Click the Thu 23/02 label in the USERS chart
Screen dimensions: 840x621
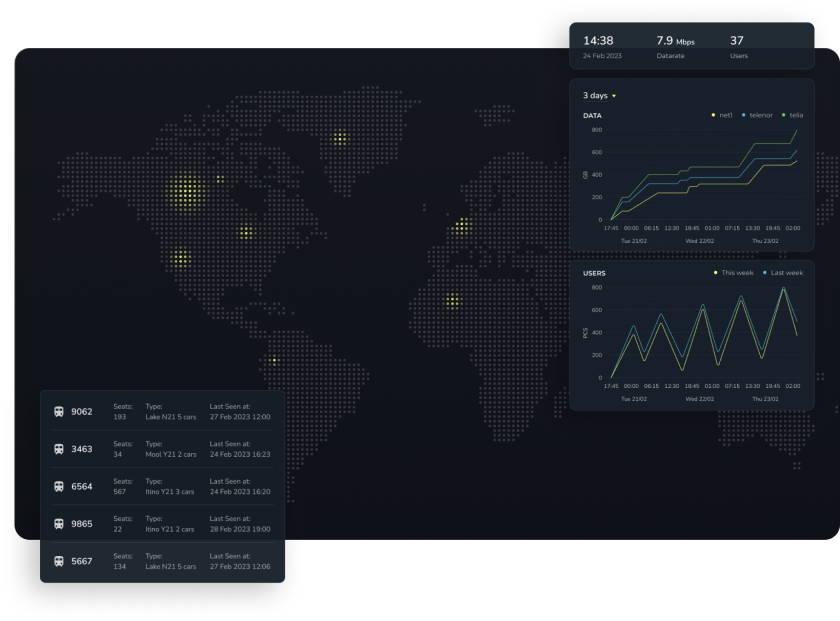click(765, 399)
